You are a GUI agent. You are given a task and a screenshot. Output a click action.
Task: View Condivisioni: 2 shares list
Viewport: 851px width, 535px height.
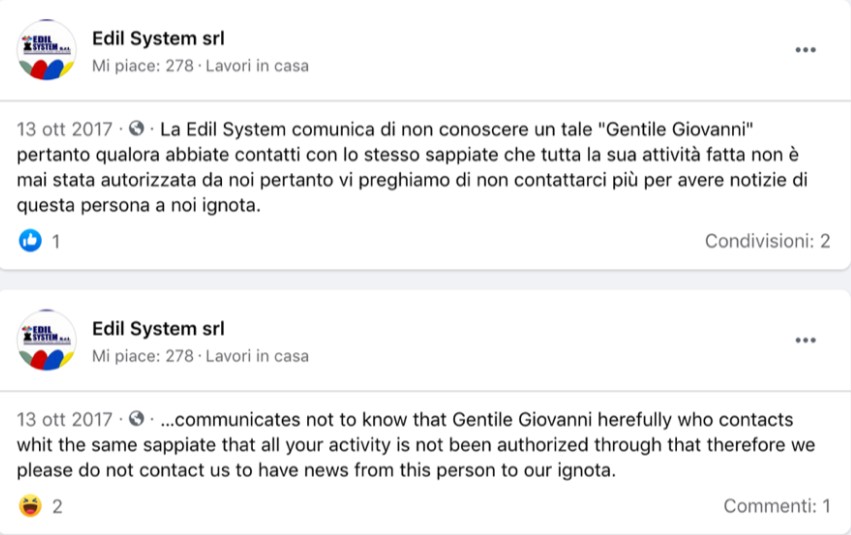pyautogui.click(x=767, y=241)
